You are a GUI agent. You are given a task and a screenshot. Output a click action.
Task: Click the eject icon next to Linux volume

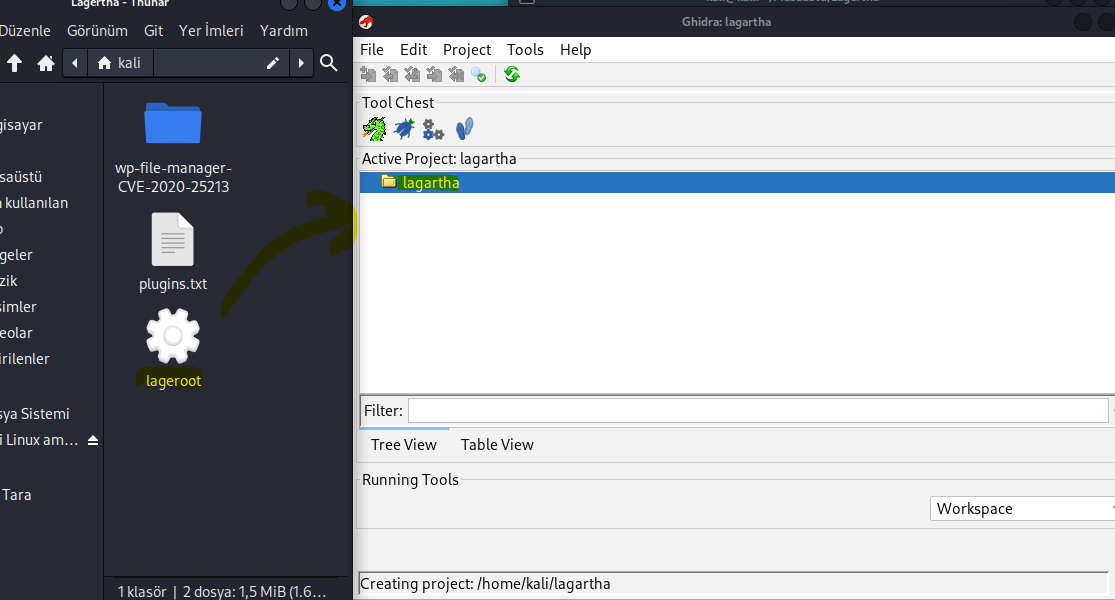tap(92, 441)
